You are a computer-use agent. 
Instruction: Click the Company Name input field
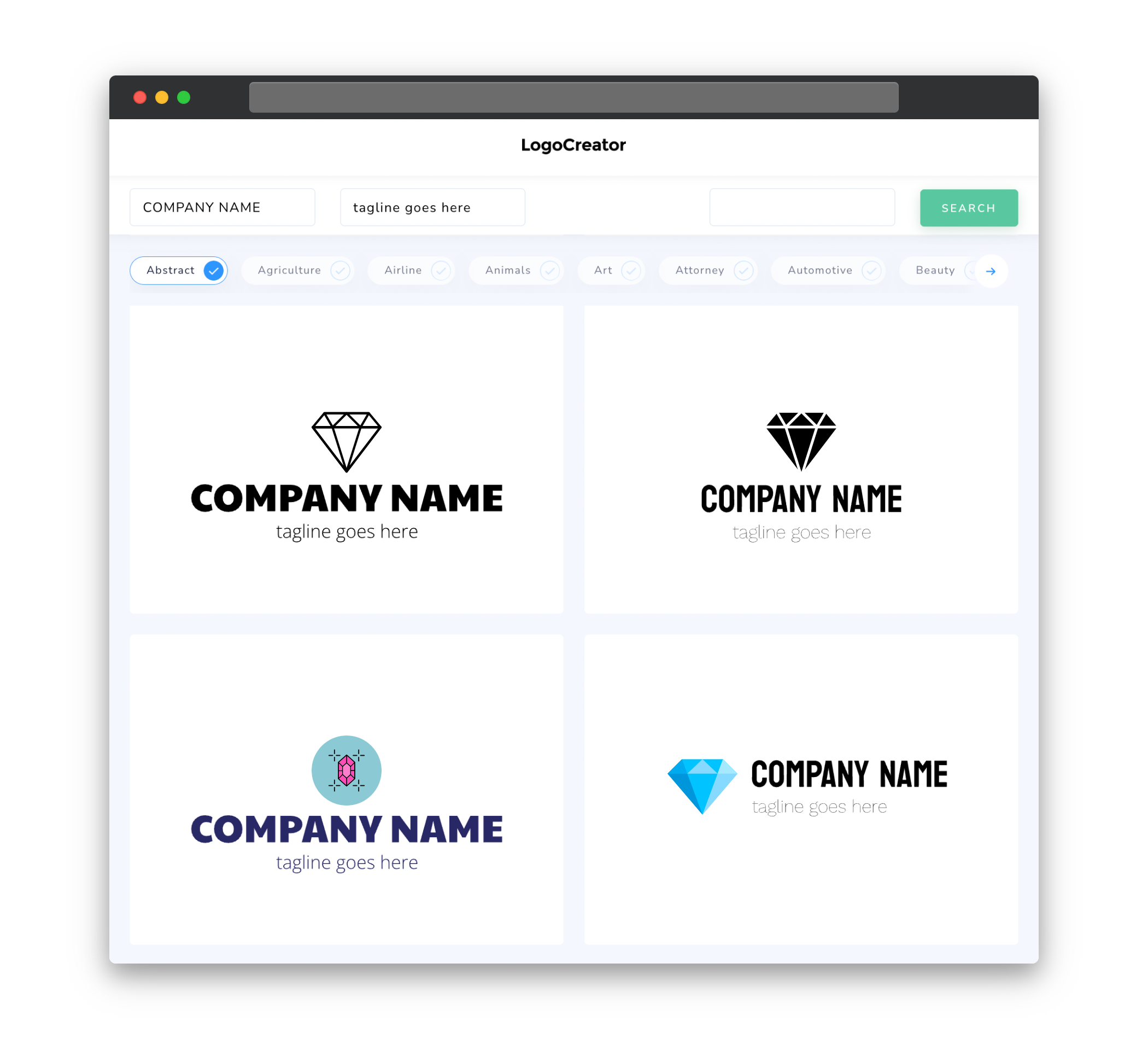tap(225, 207)
